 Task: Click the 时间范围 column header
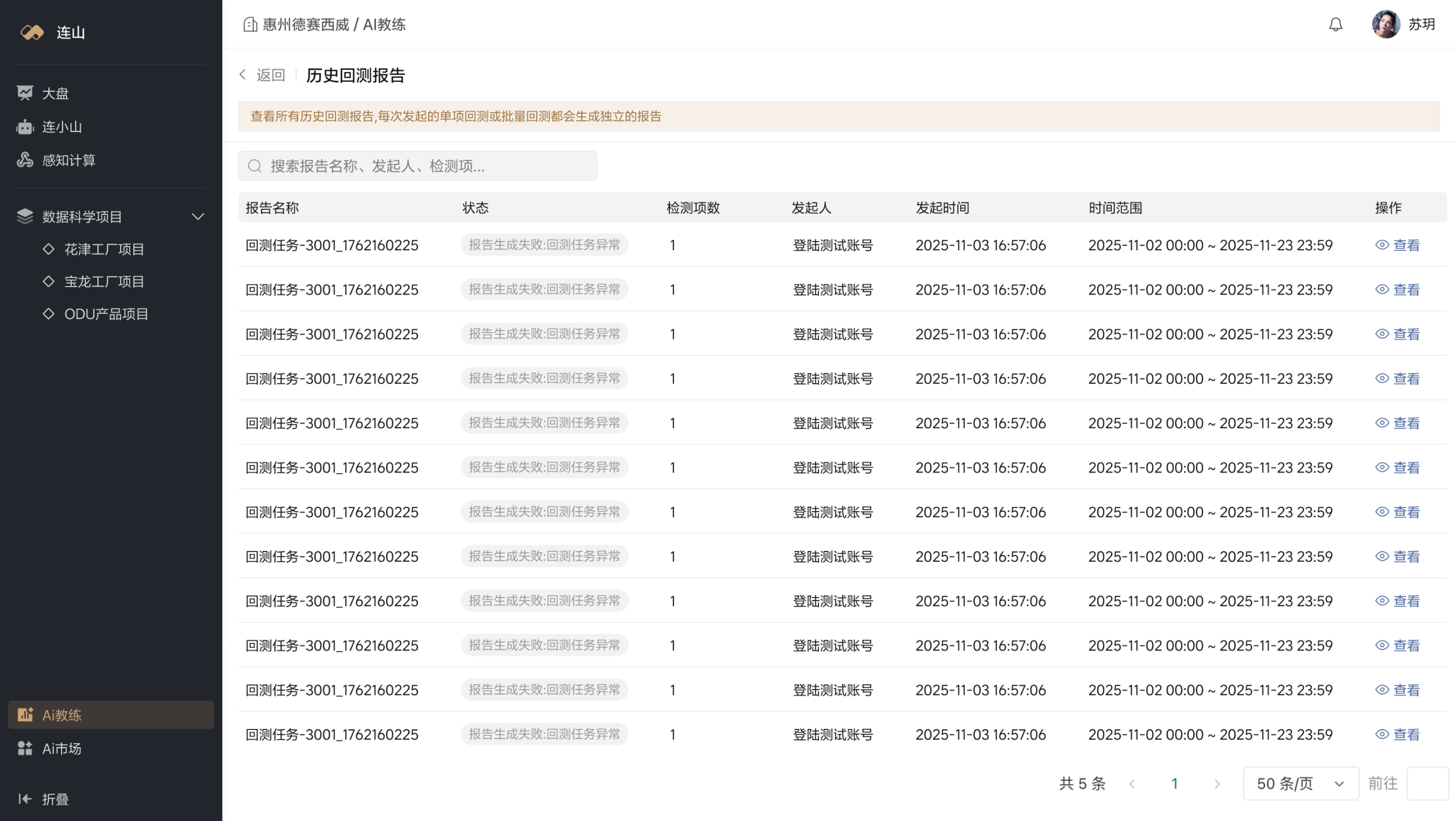coord(1115,208)
